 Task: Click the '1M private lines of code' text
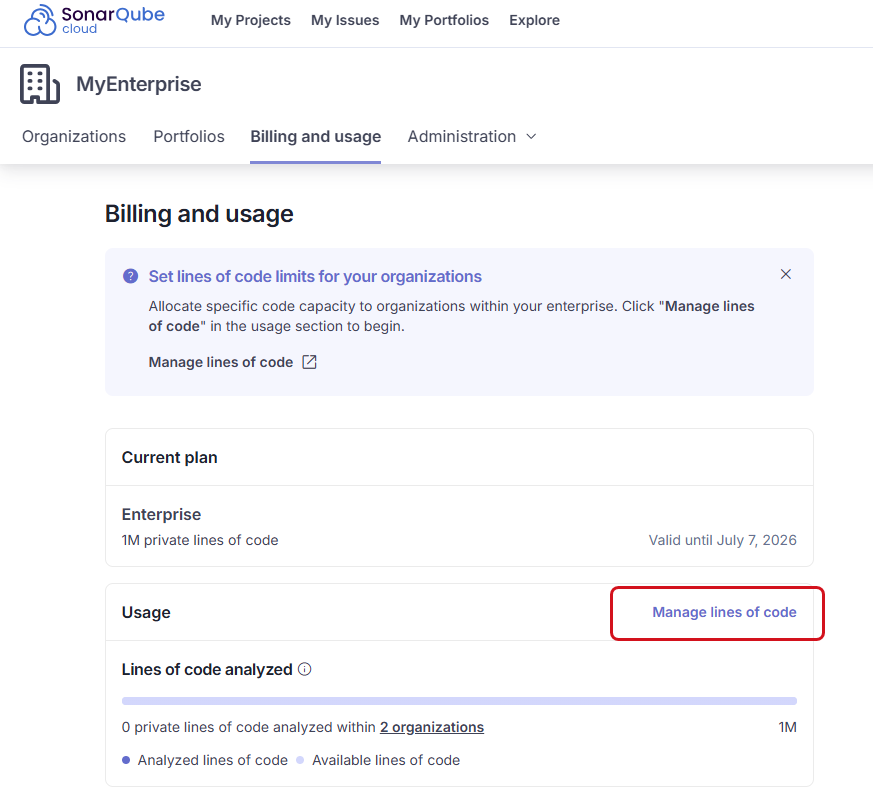200,540
